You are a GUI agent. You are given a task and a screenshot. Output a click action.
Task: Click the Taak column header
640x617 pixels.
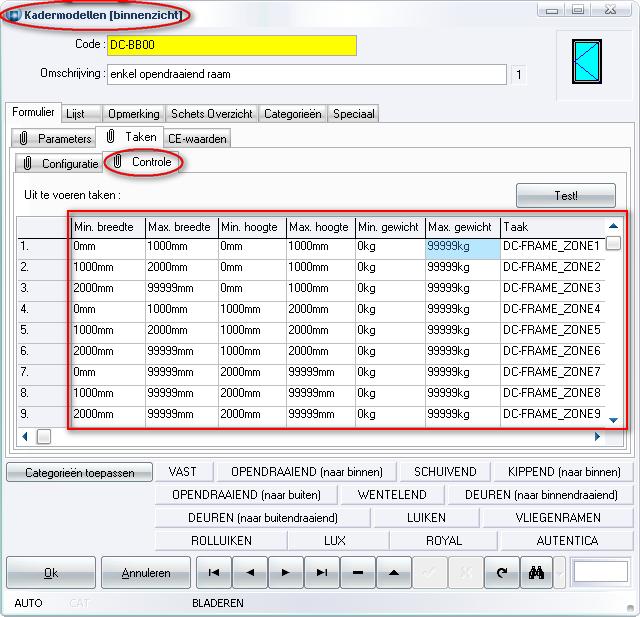tap(553, 227)
